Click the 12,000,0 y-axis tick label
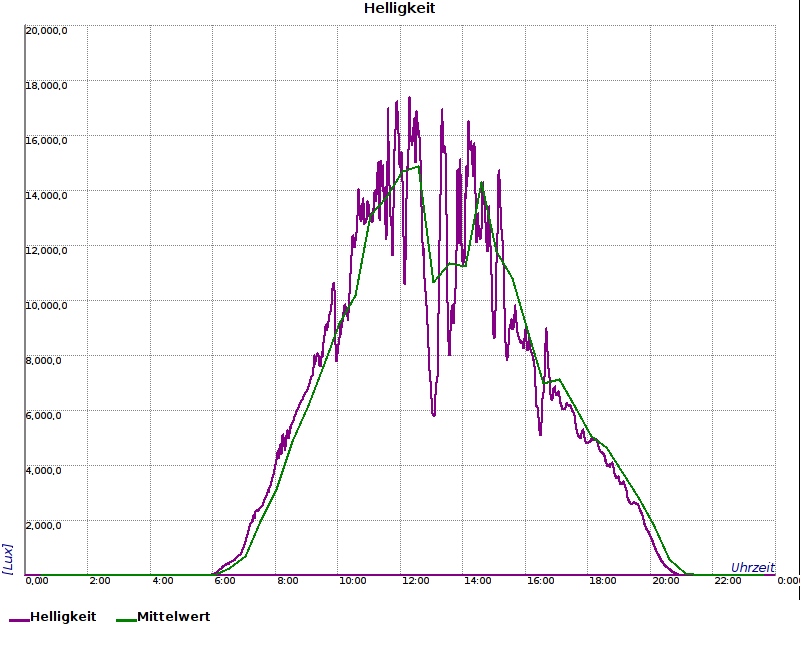The height and width of the screenshot is (650, 800). click(46, 251)
